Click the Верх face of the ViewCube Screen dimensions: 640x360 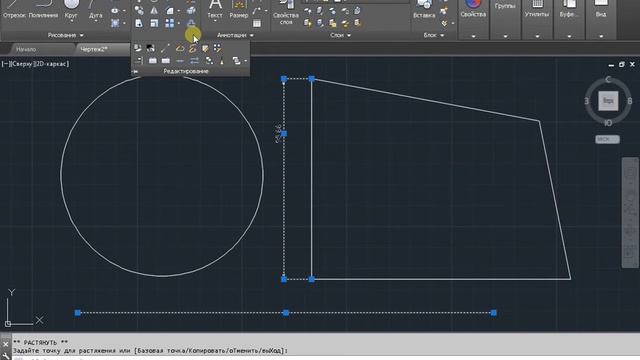[608, 101]
